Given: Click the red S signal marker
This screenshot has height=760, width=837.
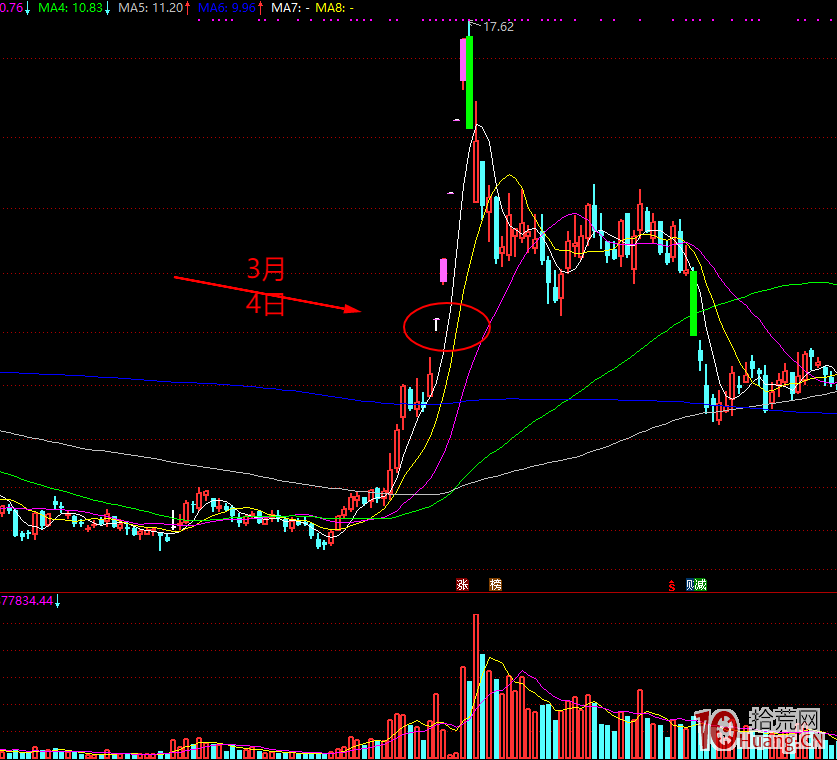Looking at the screenshot, I should click(x=672, y=585).
